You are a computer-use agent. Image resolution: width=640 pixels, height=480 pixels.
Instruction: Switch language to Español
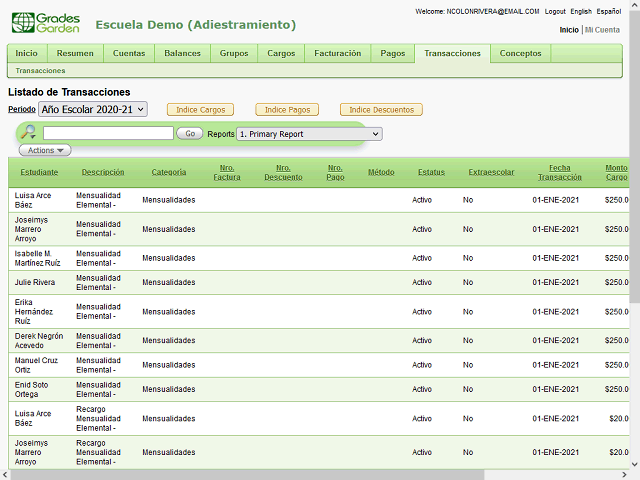(610, 11)
